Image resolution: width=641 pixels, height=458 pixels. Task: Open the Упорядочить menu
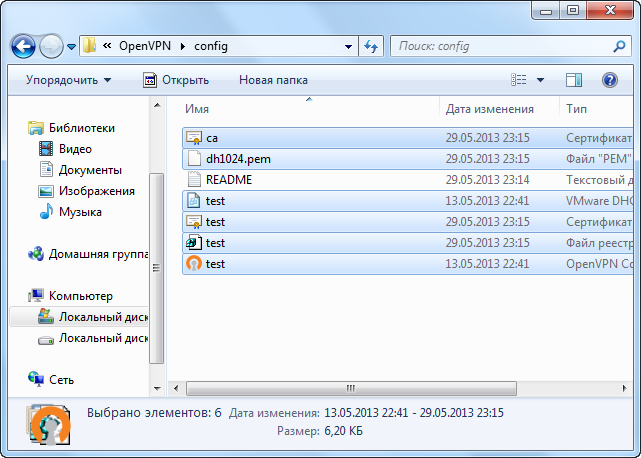(x=68, y=80)
